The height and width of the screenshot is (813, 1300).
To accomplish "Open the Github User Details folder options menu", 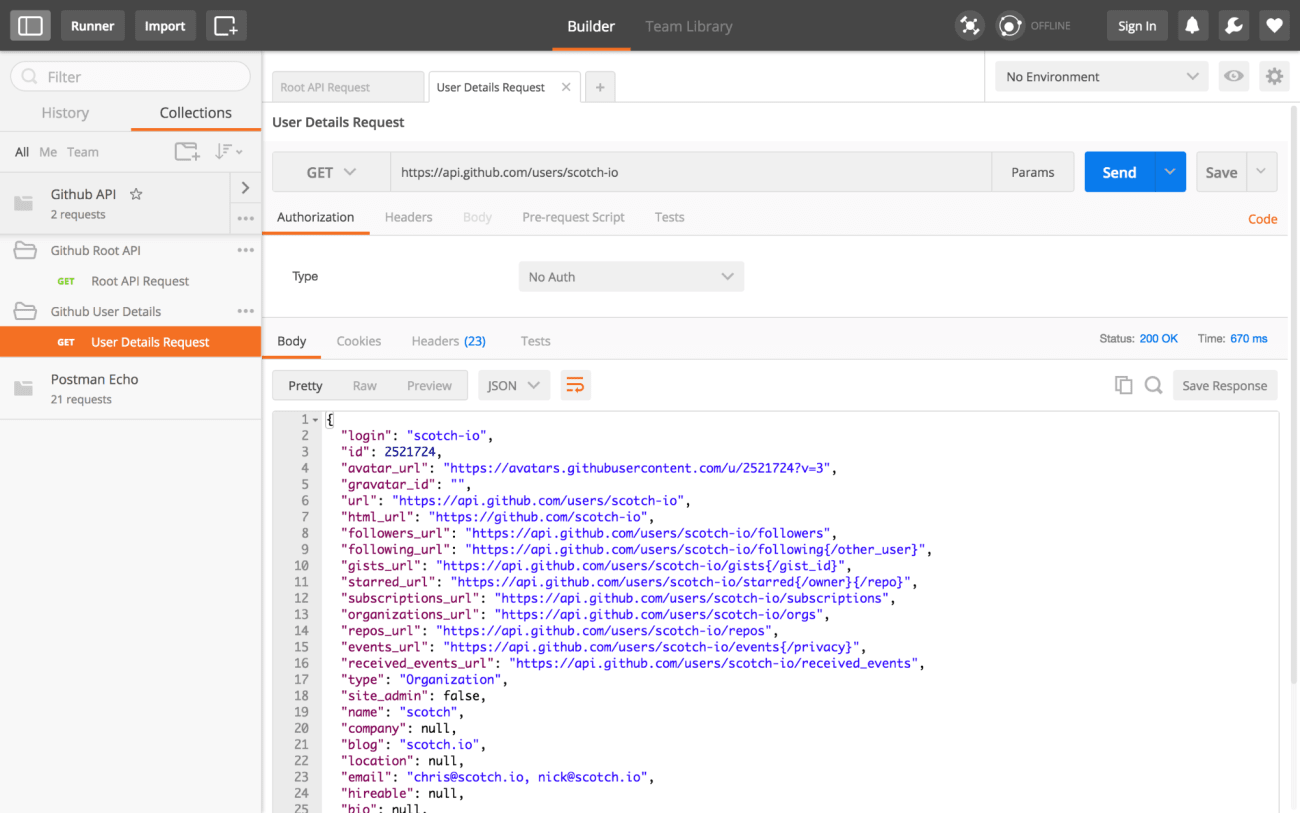I will (246, 311).
